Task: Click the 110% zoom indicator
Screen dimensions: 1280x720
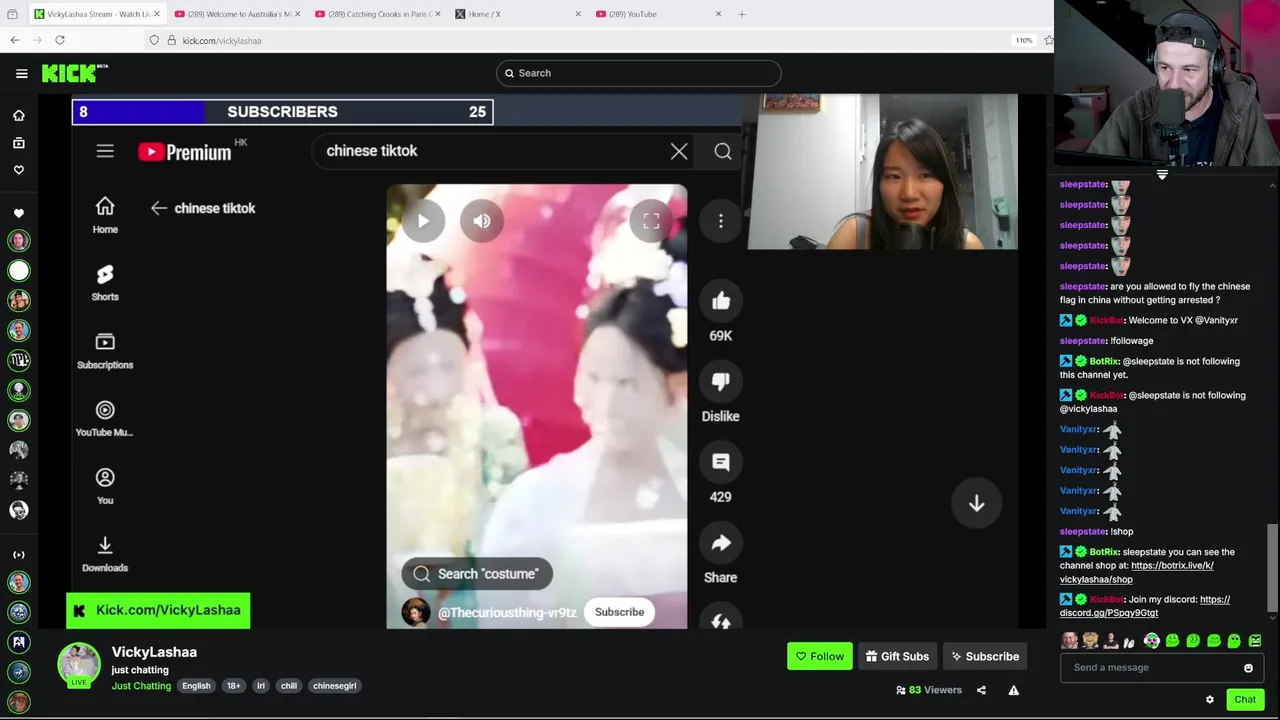Action: (x=1024, y=41)
